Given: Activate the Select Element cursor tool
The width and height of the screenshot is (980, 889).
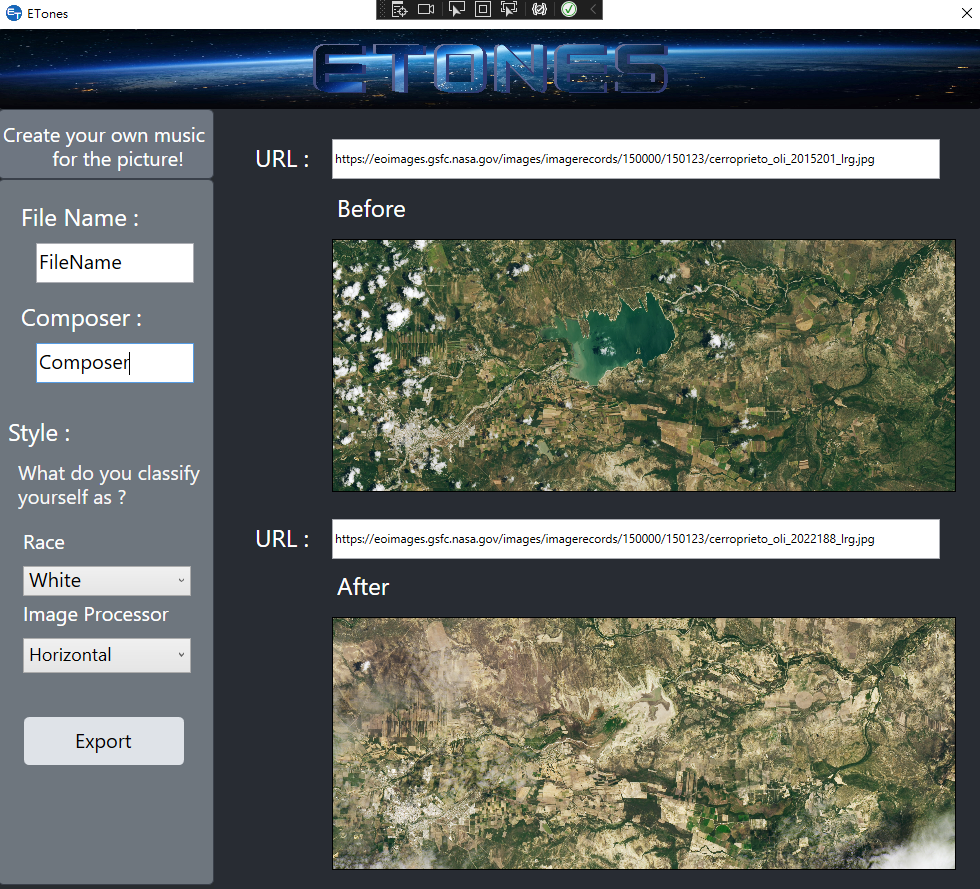Looking at the screenshot, I should click(456, 9).
